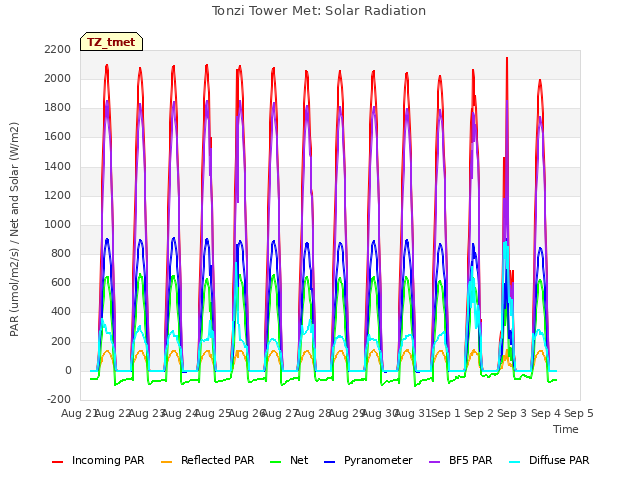Click the purple BF5 PAR legend swatch
640x480 pixels.
click(x=435, y=462)
